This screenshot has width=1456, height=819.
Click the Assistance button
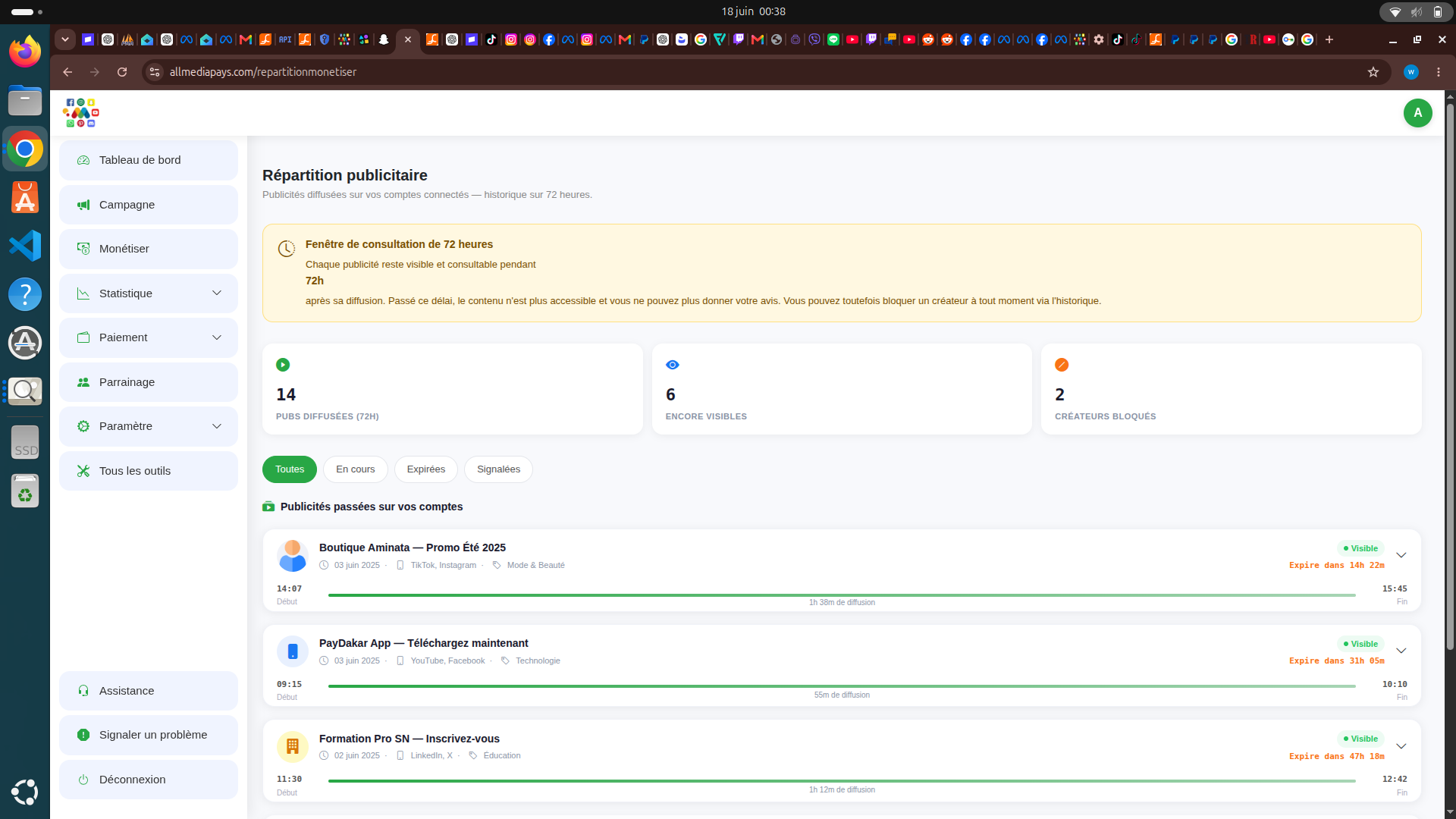pyautogui.click(x=149, y=691)
